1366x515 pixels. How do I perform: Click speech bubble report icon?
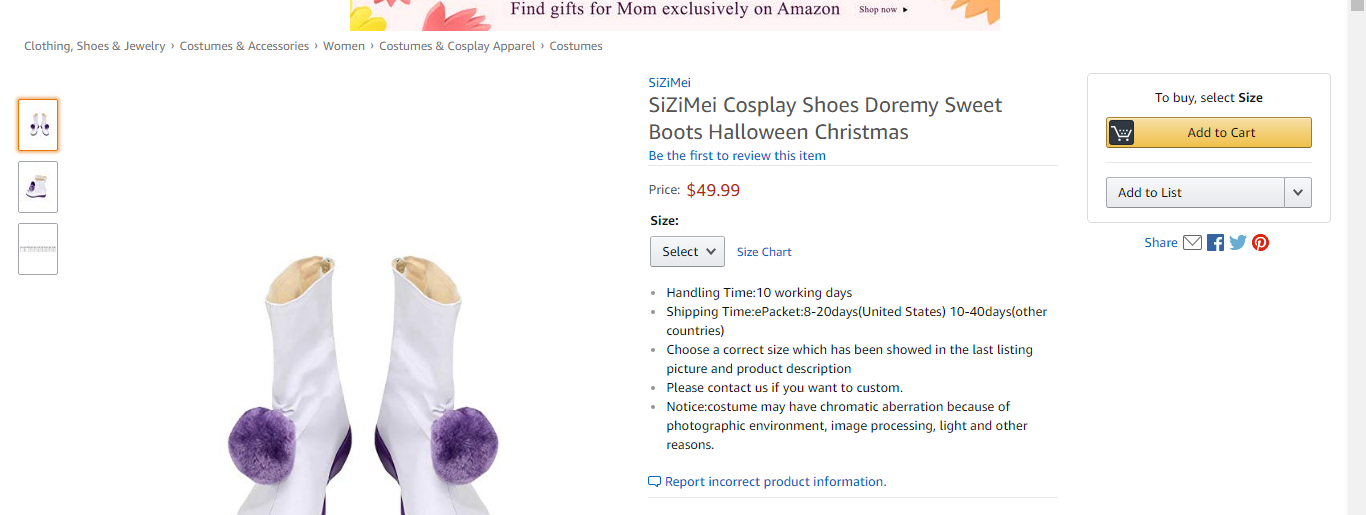point(654,482)
